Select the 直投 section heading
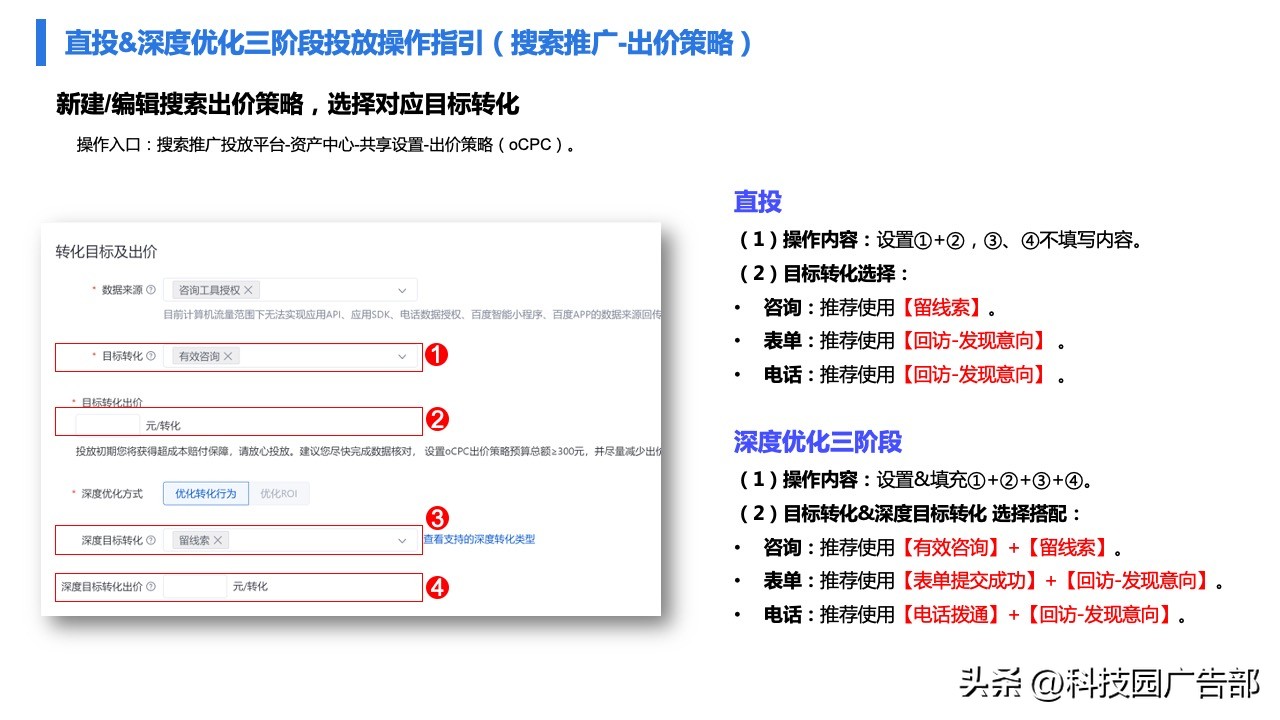Viewport: 1280px width, 720px height. tap(756, 202)
